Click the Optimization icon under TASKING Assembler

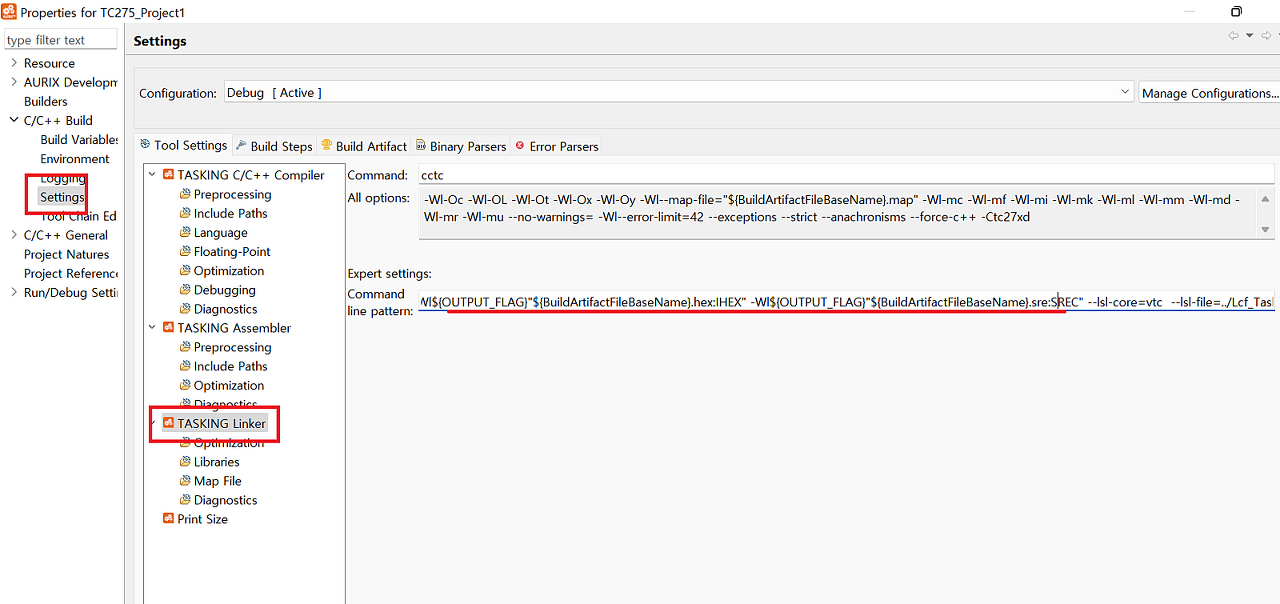point(185,385)
